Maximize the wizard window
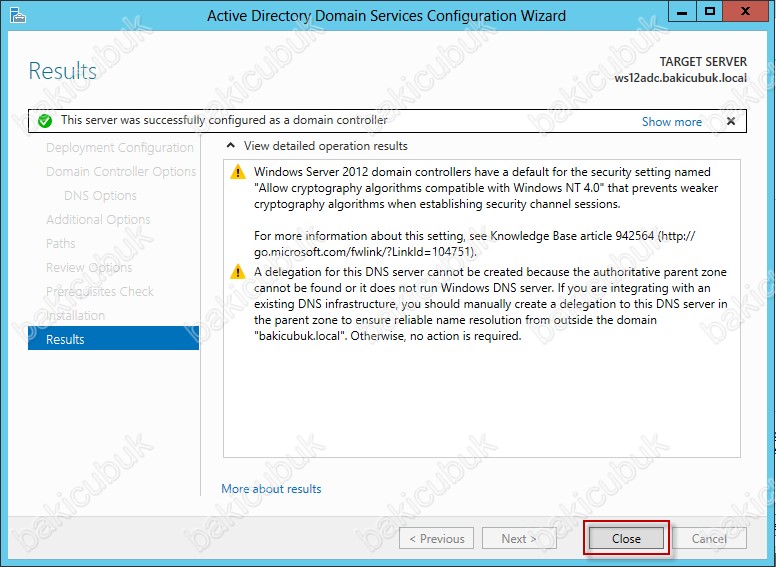Viewport: 776px width, 567px height. (x=710, y=12)
